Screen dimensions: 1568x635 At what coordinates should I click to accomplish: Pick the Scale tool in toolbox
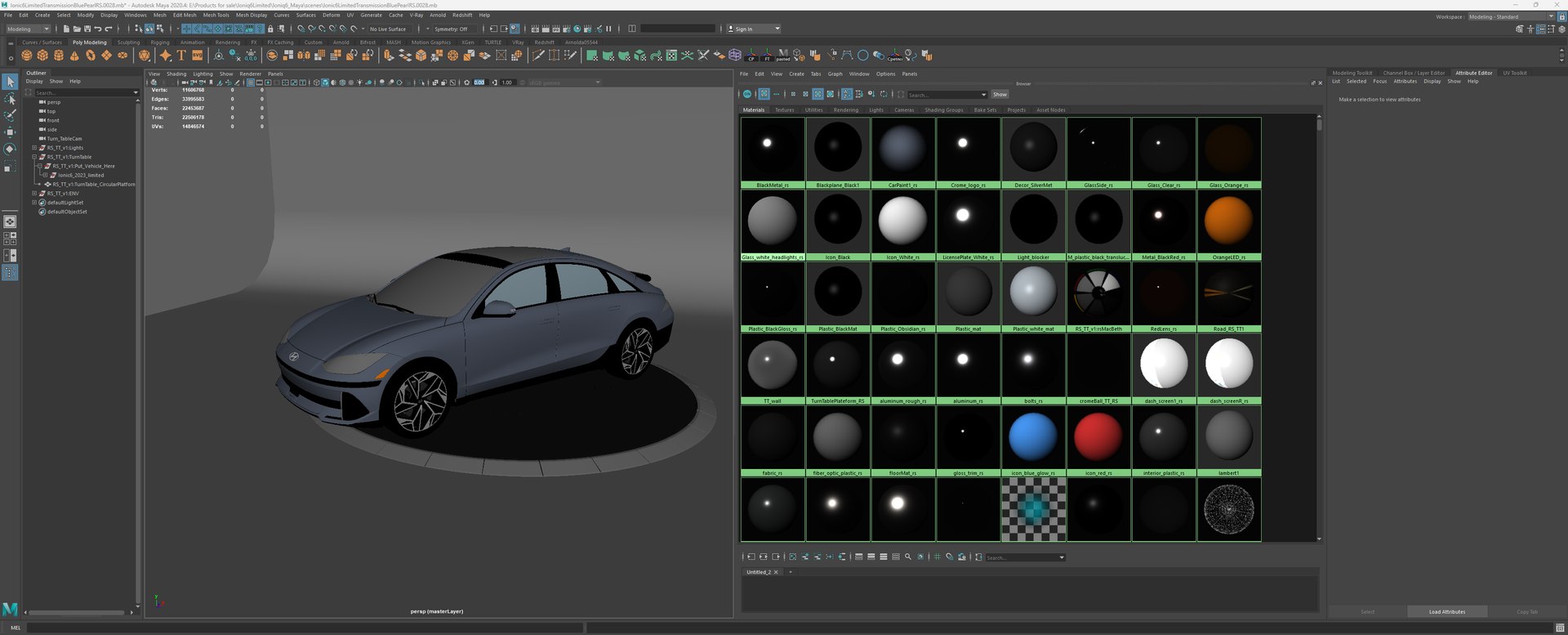point(10,167)
